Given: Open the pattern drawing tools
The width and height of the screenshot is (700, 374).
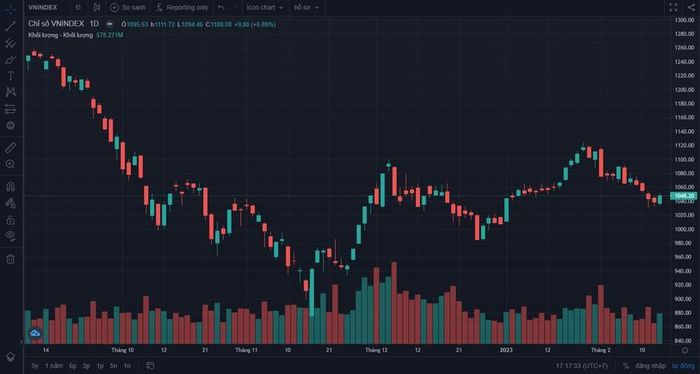Looking at the screenshot, I should pos(11,92).
